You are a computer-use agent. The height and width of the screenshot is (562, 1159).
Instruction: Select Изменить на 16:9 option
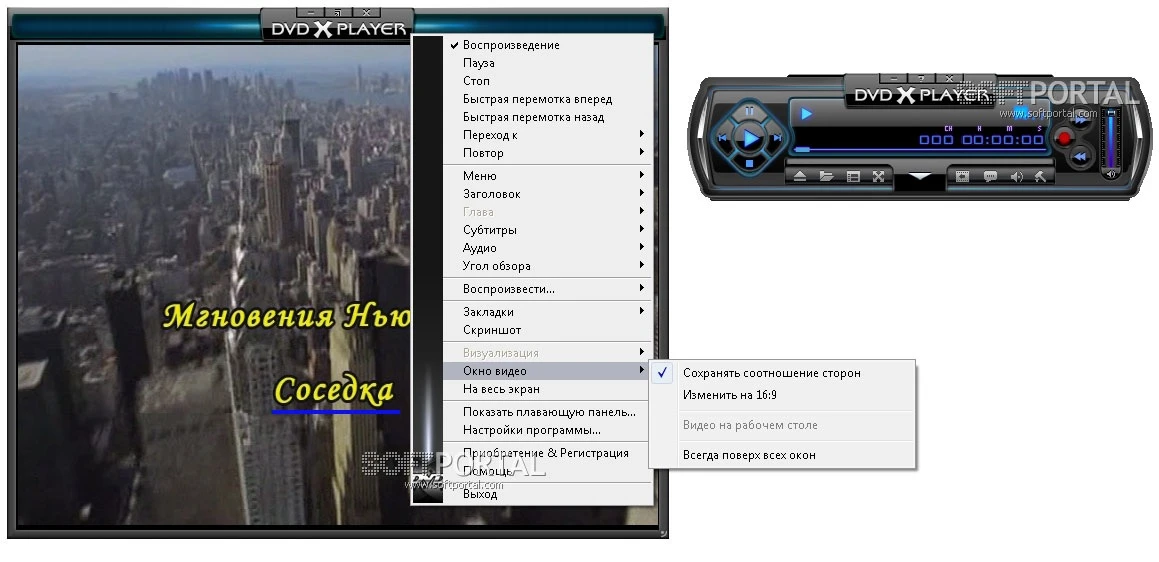click(730, 395)
